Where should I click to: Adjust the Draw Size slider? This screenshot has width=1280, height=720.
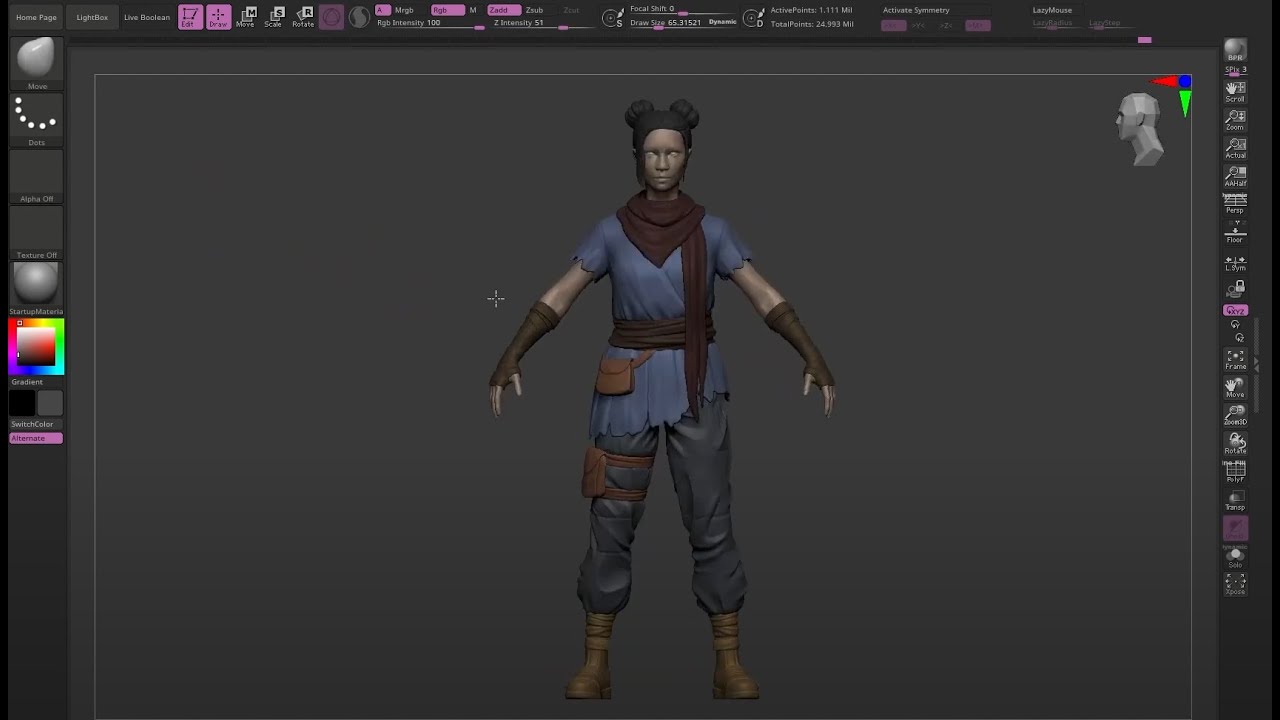pyautogui.click(x=668, y=23)
